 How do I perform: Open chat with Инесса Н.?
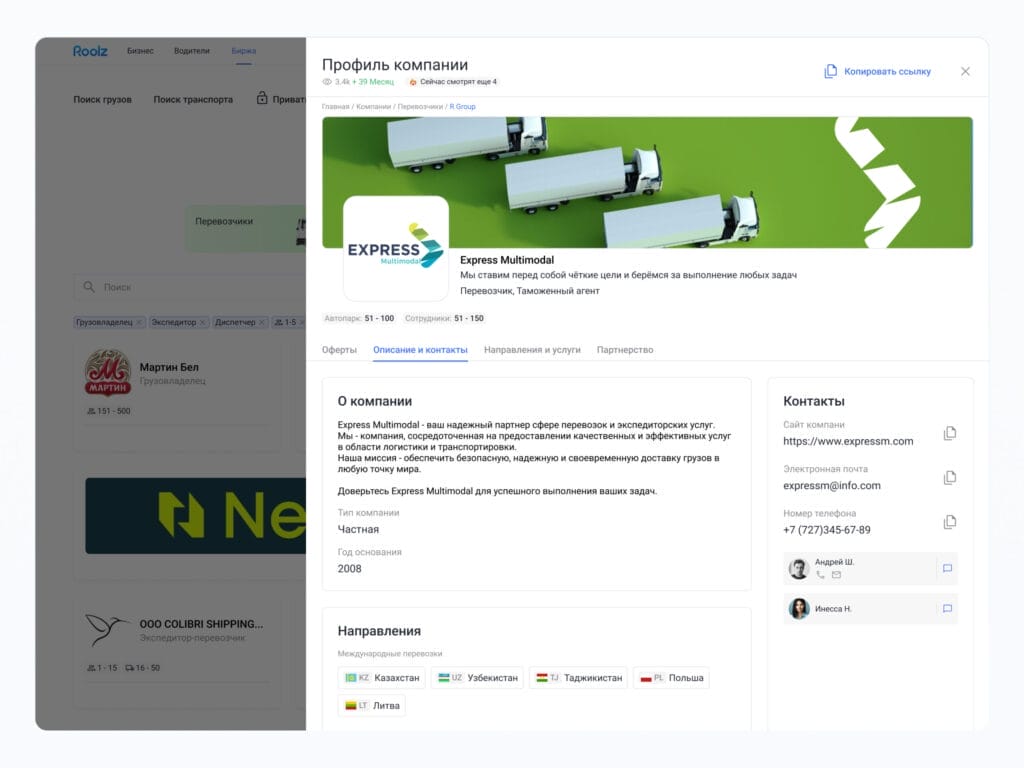point(947,609)
